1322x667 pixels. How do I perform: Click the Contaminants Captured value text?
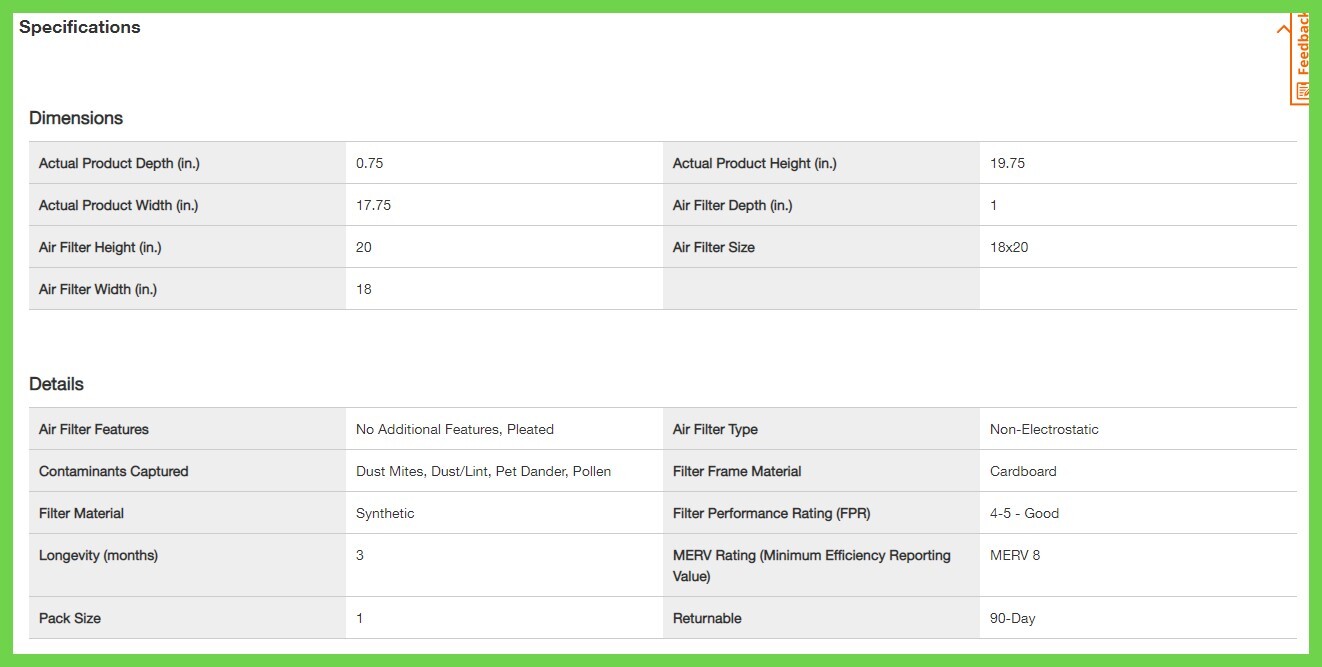pos(483,471)
